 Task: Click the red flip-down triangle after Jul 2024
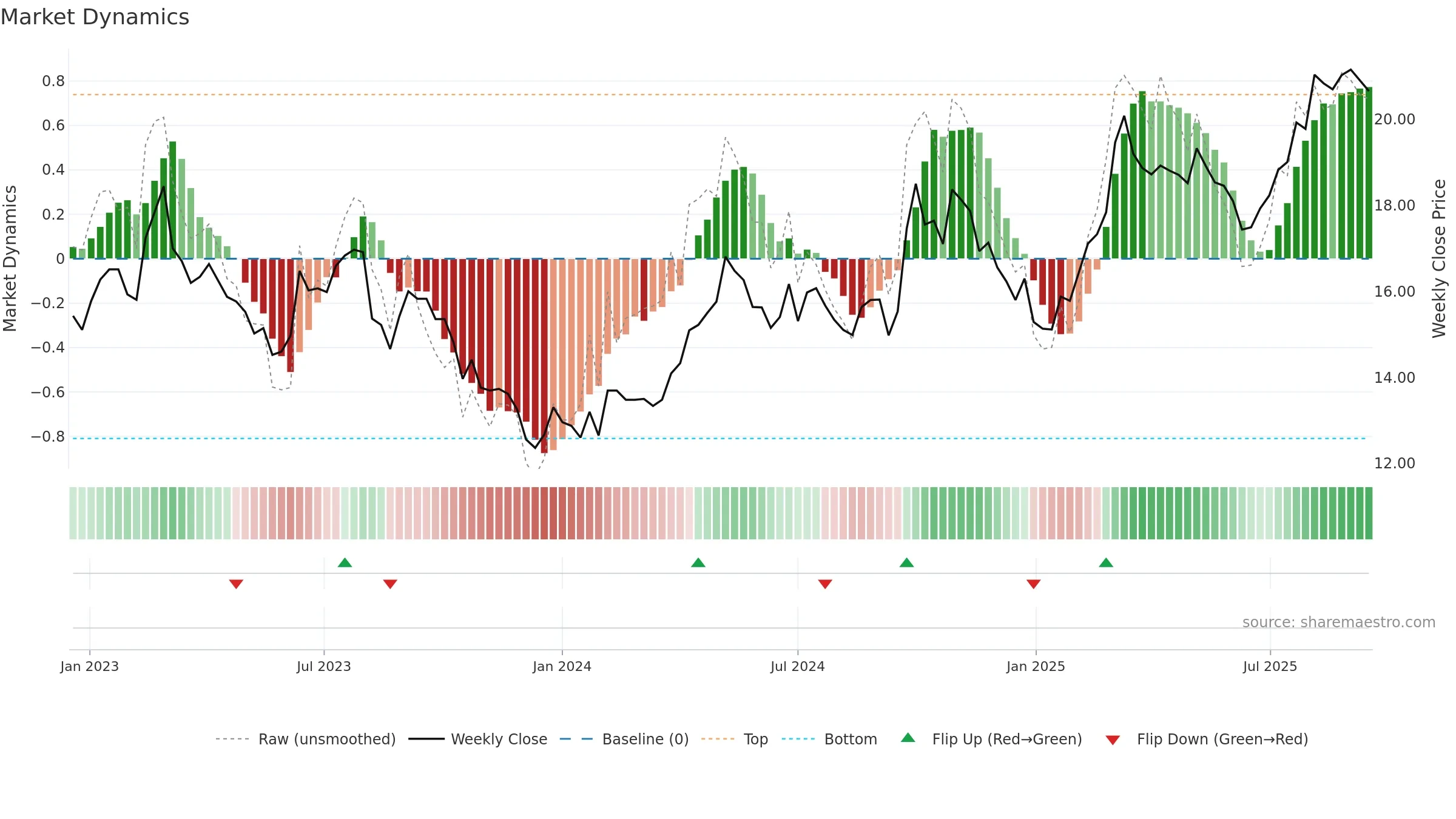825,584
